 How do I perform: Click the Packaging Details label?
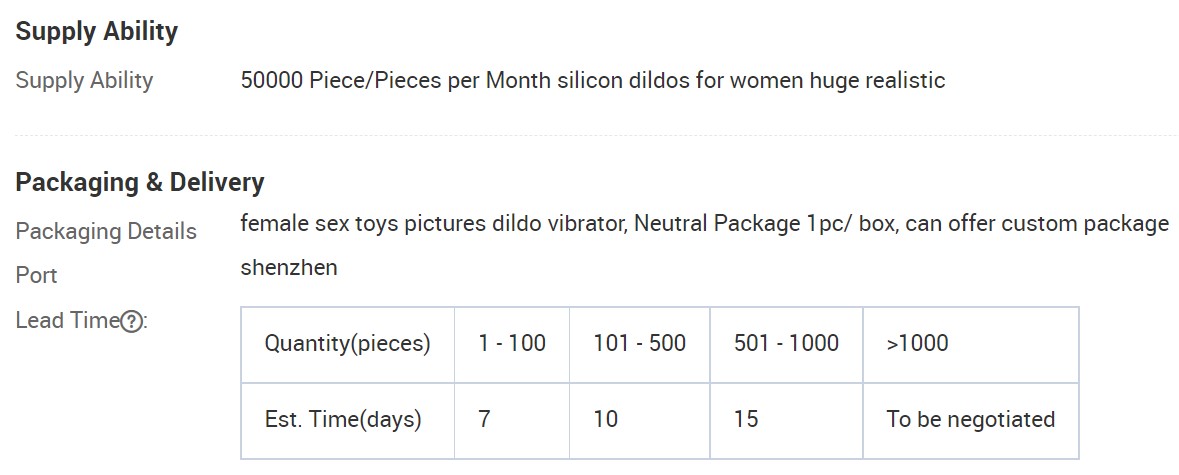pyautogui.click(x=106, y=231)
